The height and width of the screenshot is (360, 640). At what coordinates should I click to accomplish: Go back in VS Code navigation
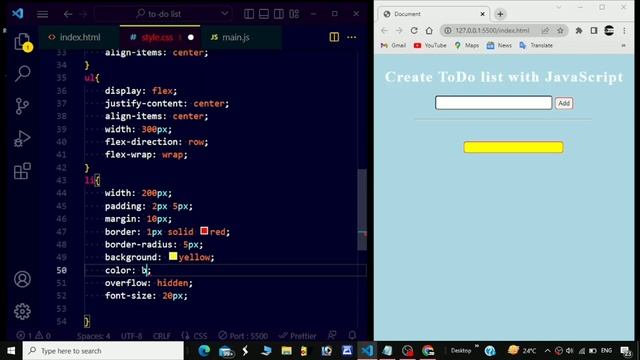point(68,14)
